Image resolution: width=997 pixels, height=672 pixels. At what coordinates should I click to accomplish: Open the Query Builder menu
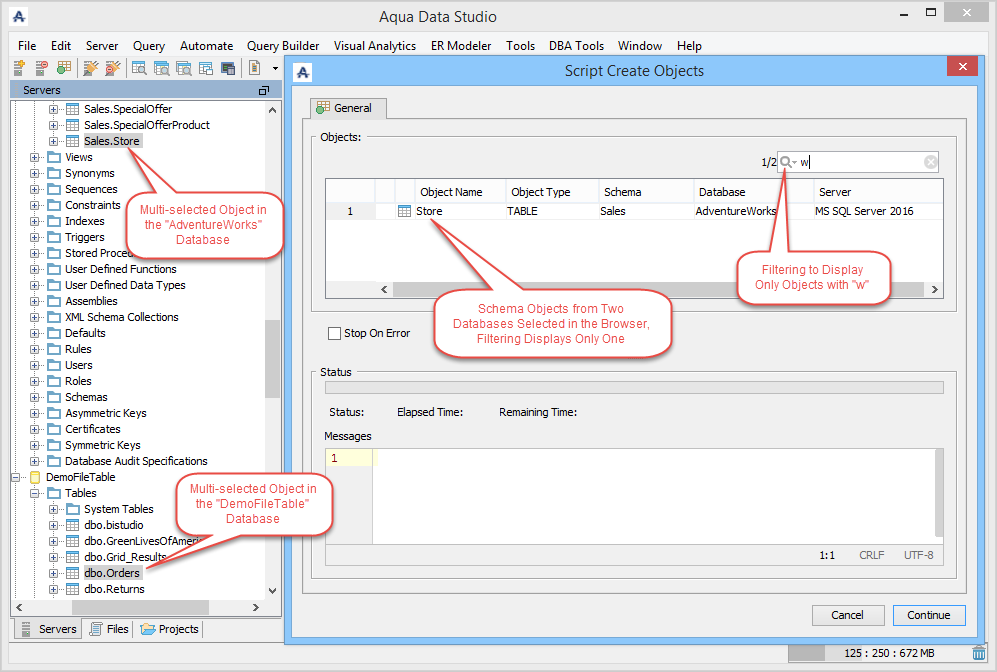click(x=283, y=46)
